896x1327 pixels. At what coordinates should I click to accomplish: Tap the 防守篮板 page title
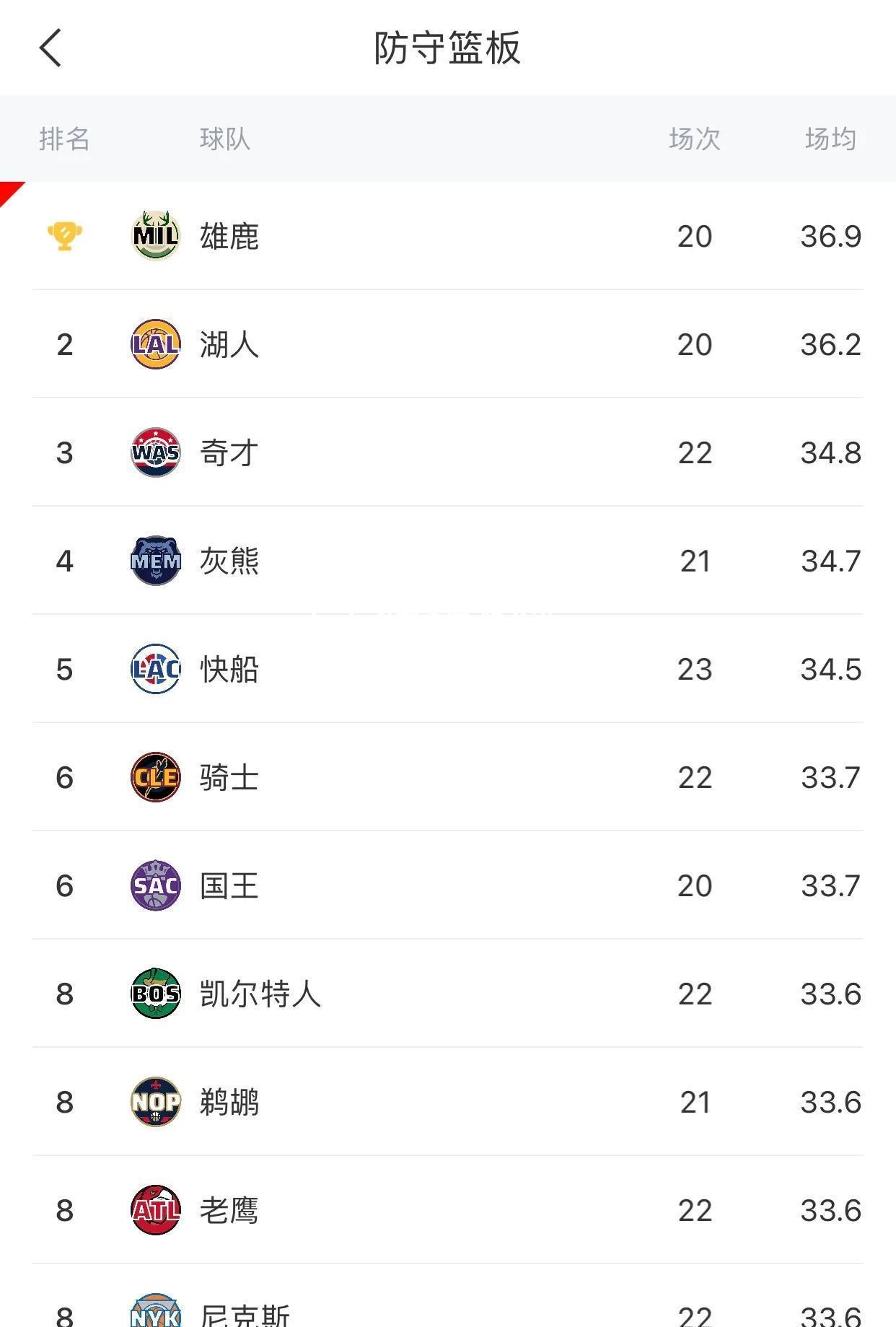[447, 48]
